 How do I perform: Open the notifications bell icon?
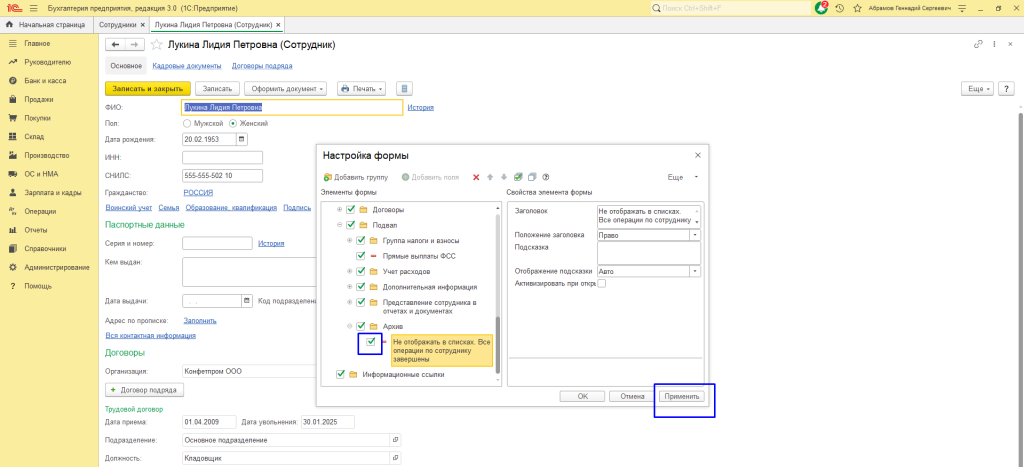[x=823, y=8]
